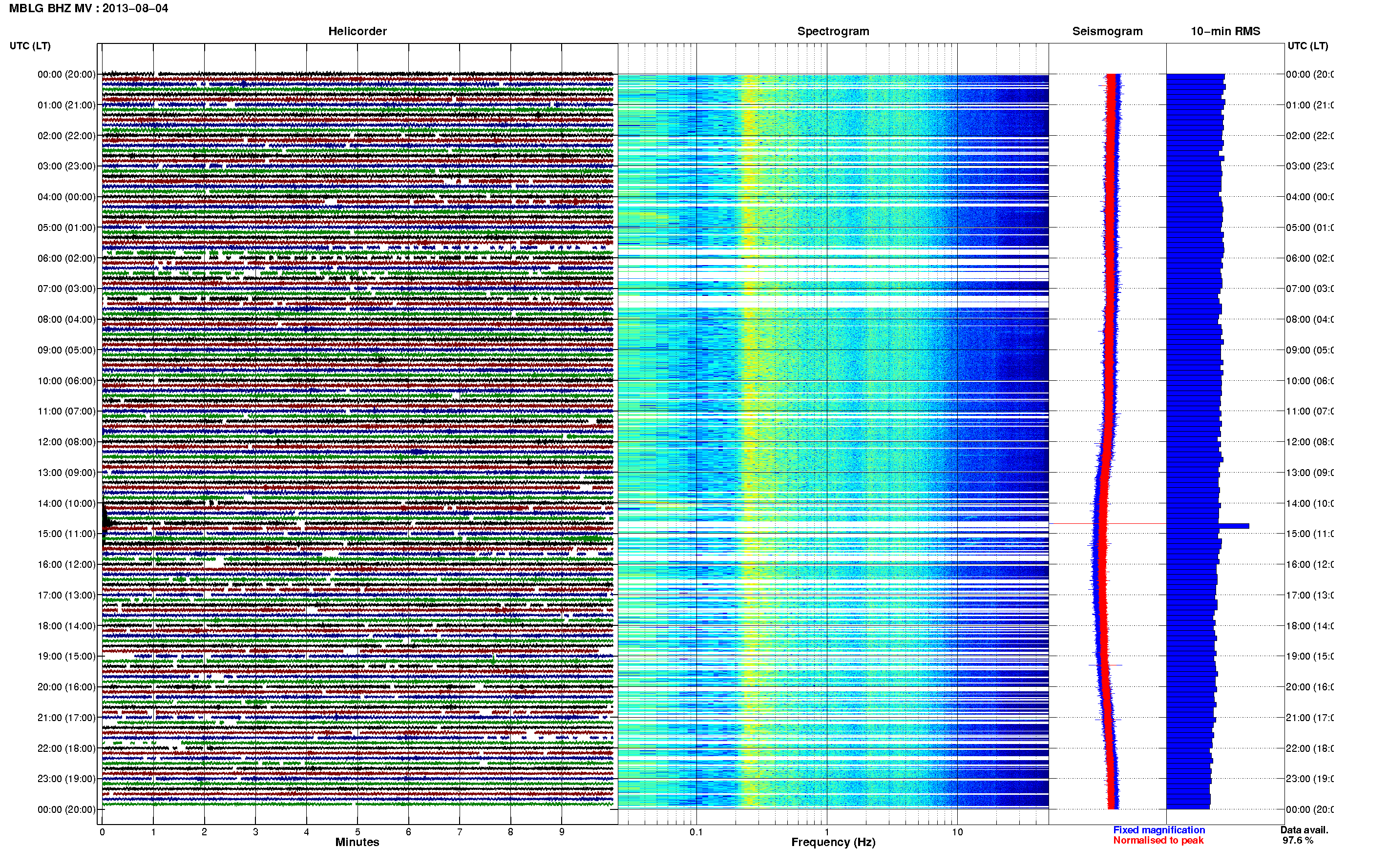Select the '02:00 (22:00)' time label on left axis
This screenshot has width=1389, height=868.
pos(66,136)
